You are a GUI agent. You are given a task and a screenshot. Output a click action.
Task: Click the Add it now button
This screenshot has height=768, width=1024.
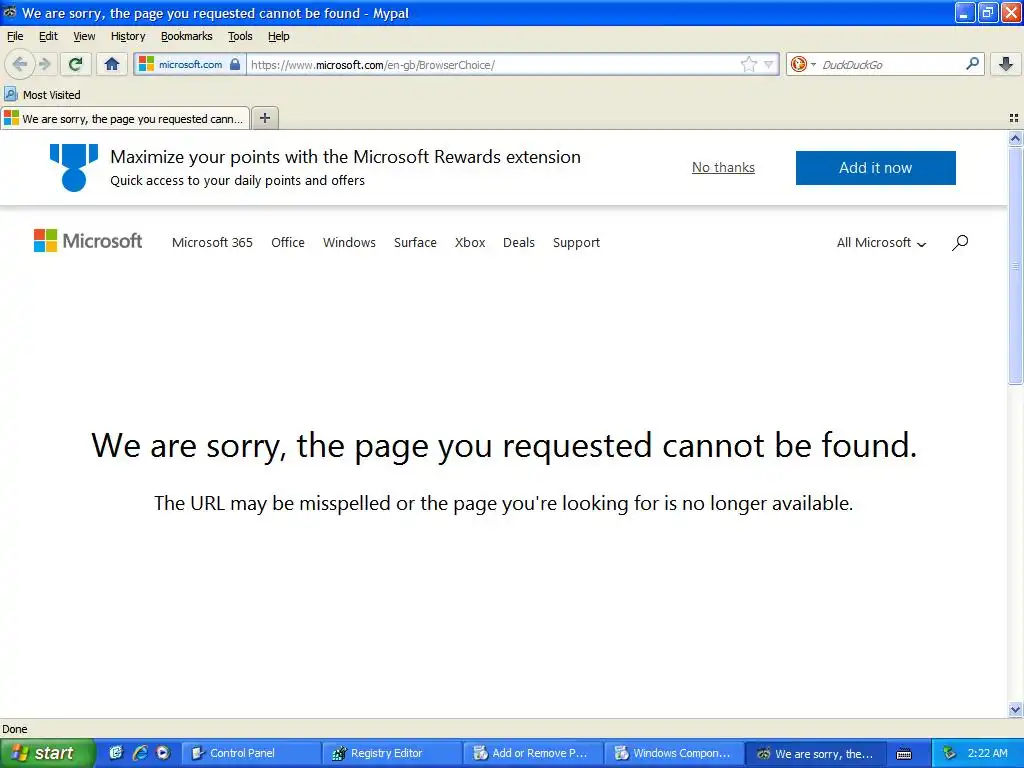tap(875, 168)
